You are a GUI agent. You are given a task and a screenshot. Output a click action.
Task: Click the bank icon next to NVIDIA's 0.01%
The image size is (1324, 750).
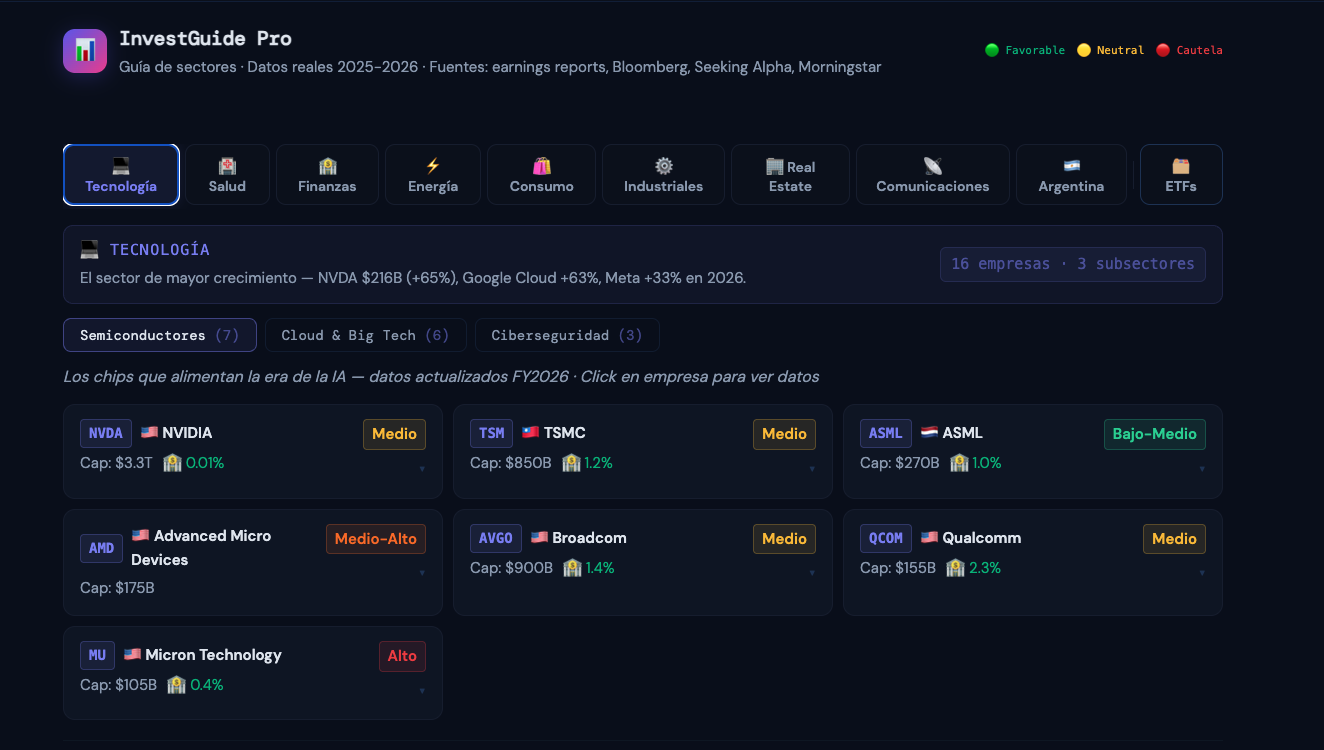172,463
